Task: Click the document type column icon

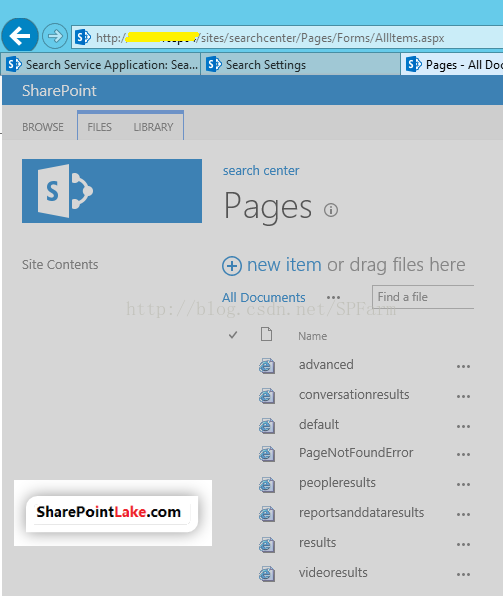Action: tap(266, 334)
